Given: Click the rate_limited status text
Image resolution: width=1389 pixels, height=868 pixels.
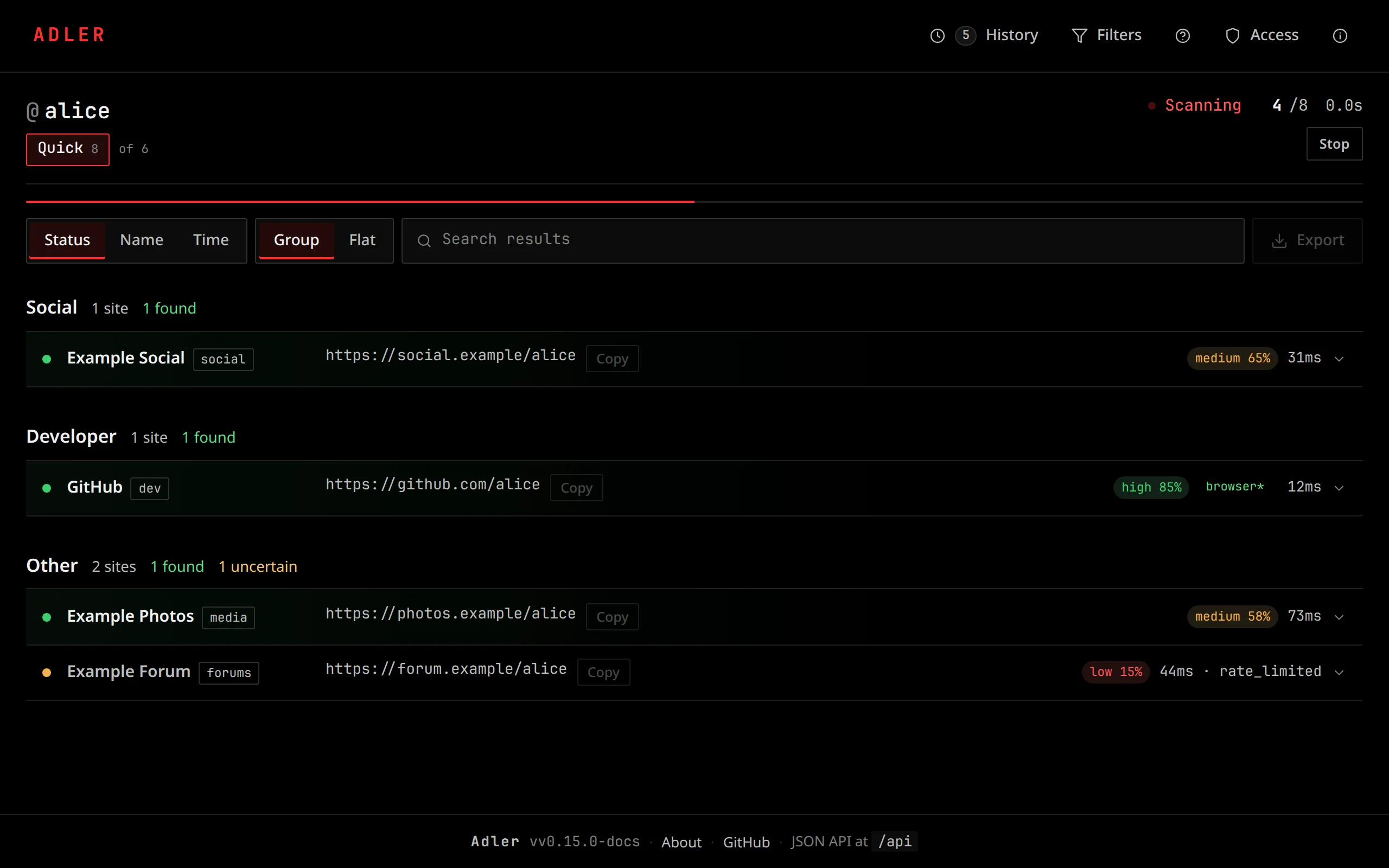Looking at the screenshot, I should [x=1270, y=672].
